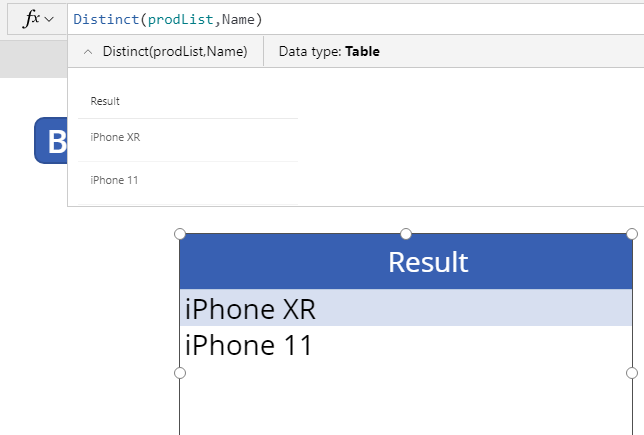Select iPhone XR row in formula preview
The image size is (644, 435).
point(188,140)
